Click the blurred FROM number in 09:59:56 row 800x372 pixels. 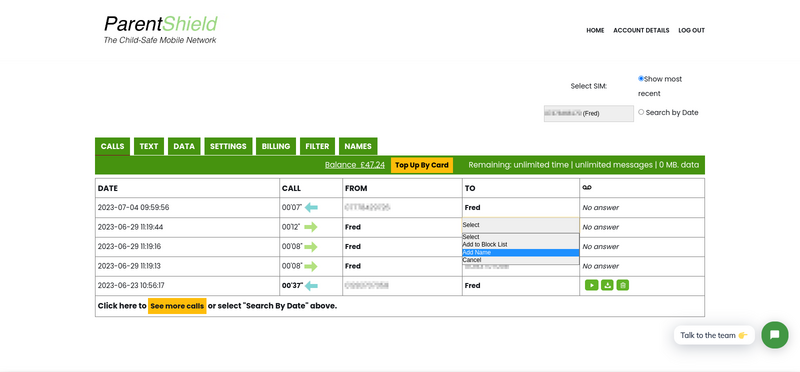tap(367, 208)
